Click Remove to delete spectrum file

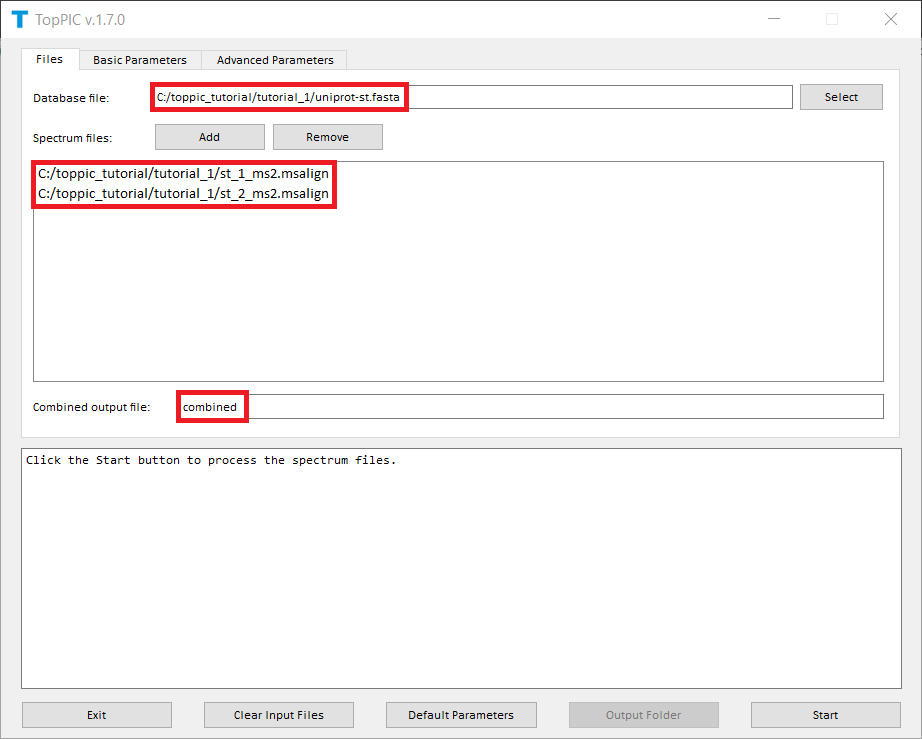(x=327, y=137)
